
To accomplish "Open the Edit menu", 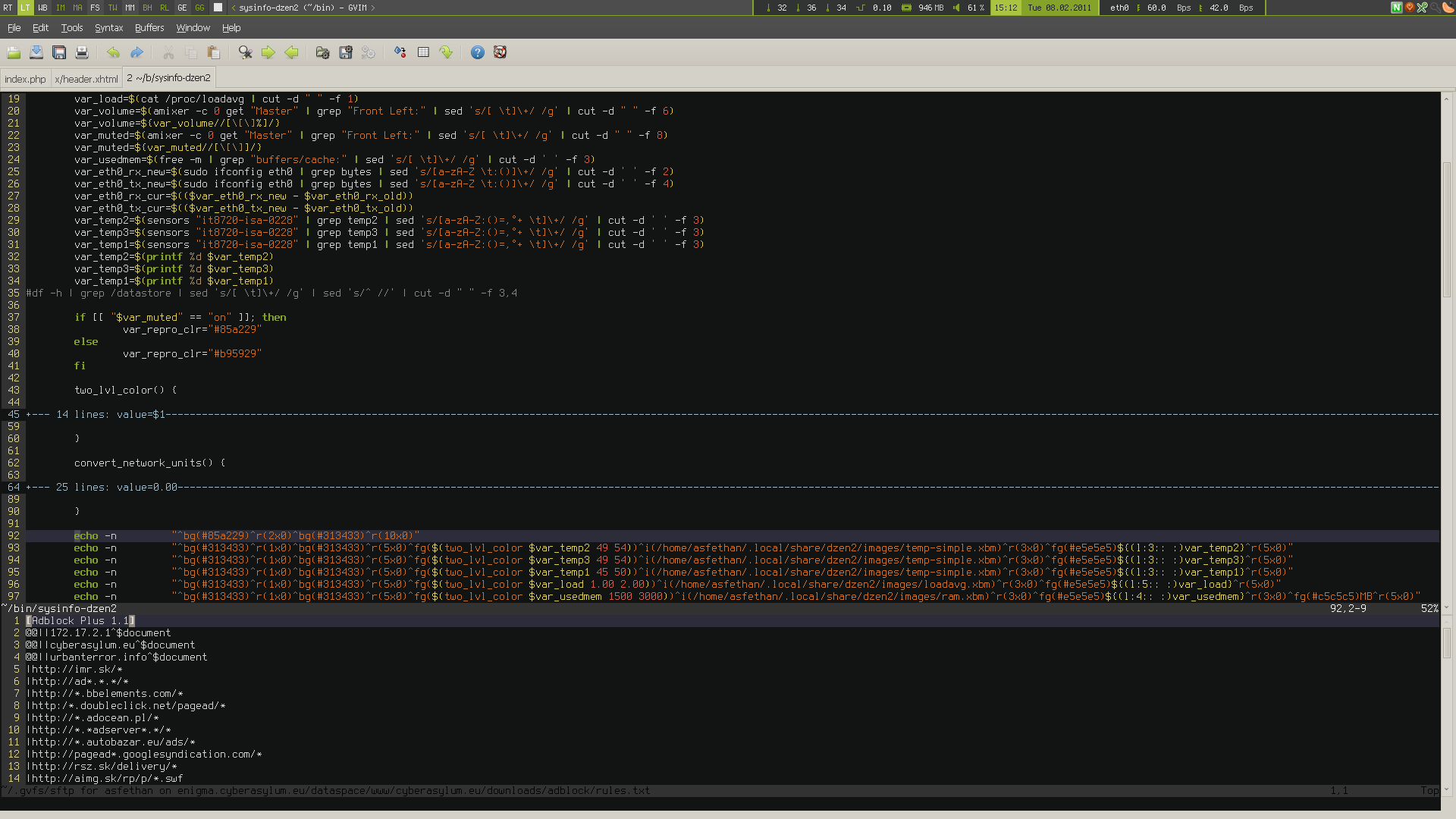I will tap(40, 28).
